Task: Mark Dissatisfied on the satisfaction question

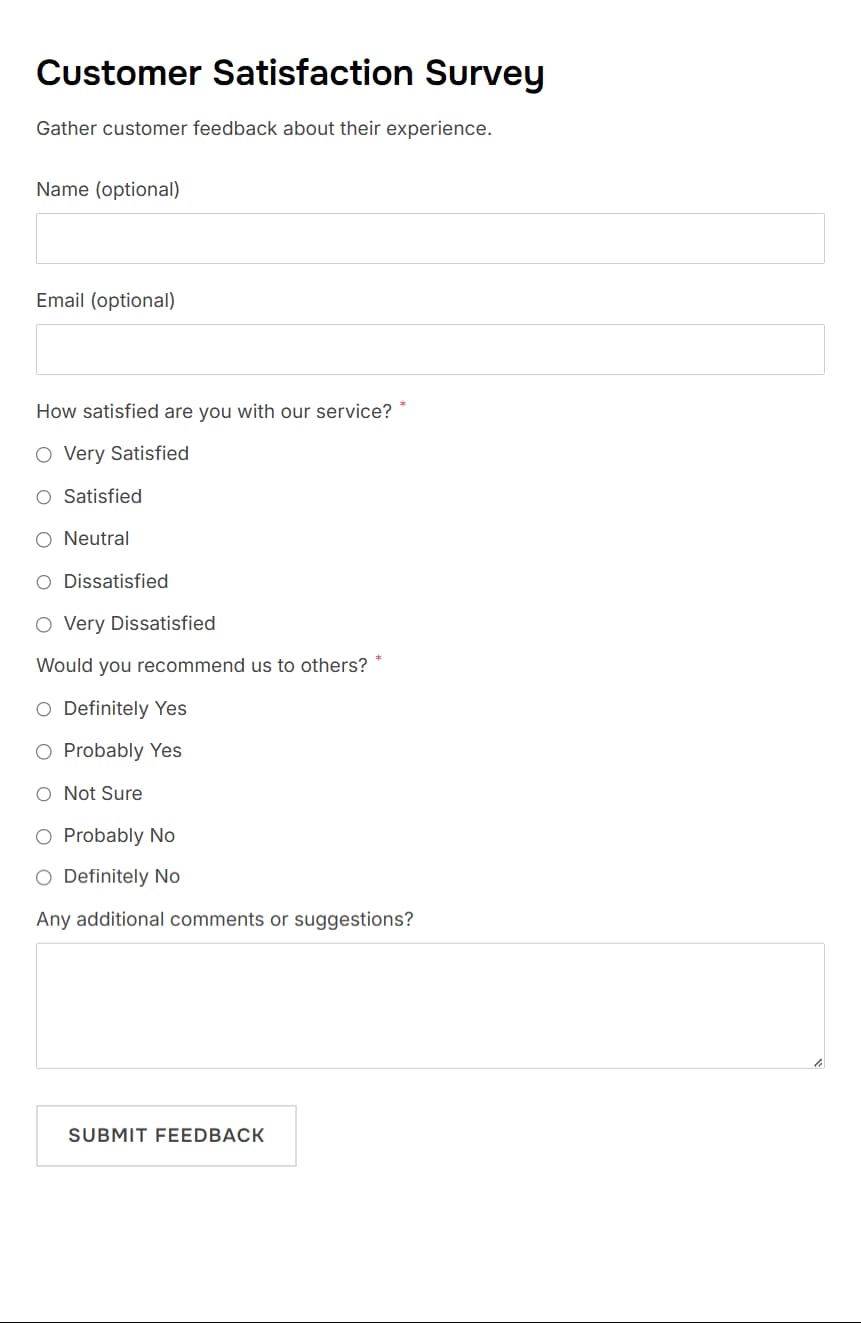Action: coord(44,581)
